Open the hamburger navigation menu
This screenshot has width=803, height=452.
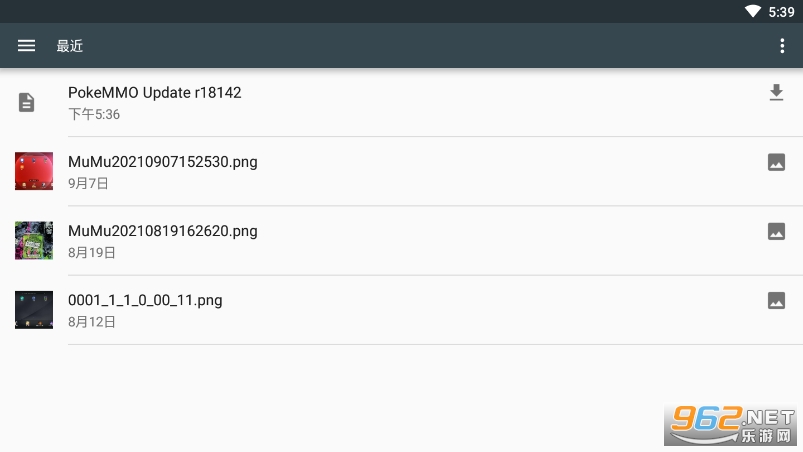coord(27,46)
